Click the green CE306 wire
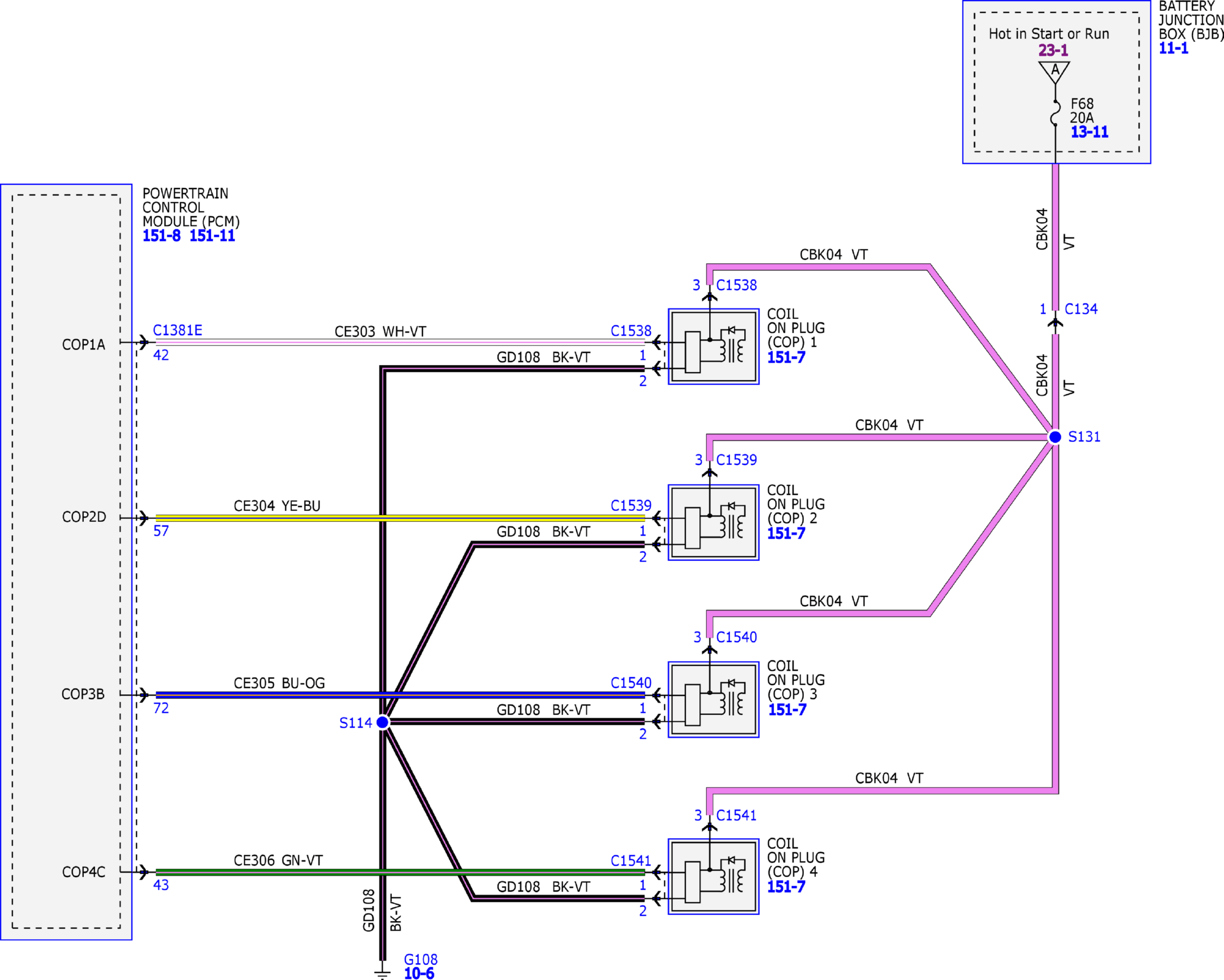Image resolution: width=1224 pixels, height=980 pixels. point(400,872)
